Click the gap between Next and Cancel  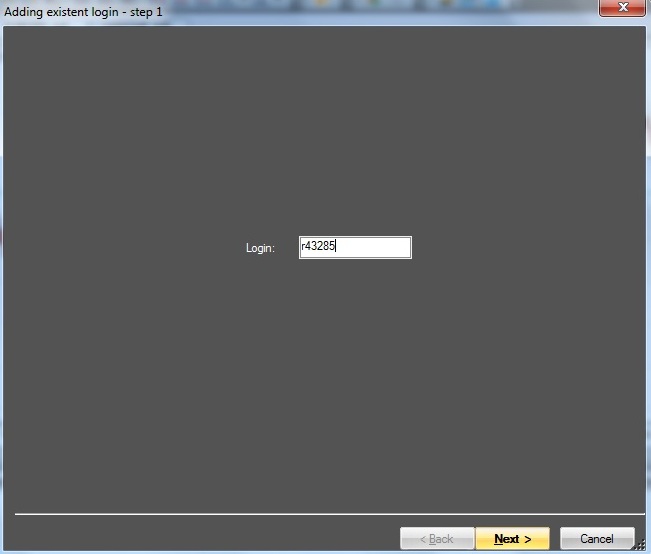pyautogui.click(x=555, y=539)
